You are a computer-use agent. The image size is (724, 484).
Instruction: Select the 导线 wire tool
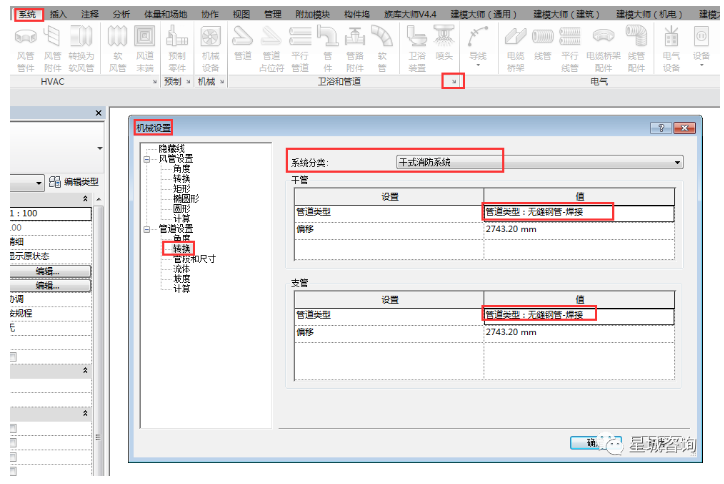point(477,44)
